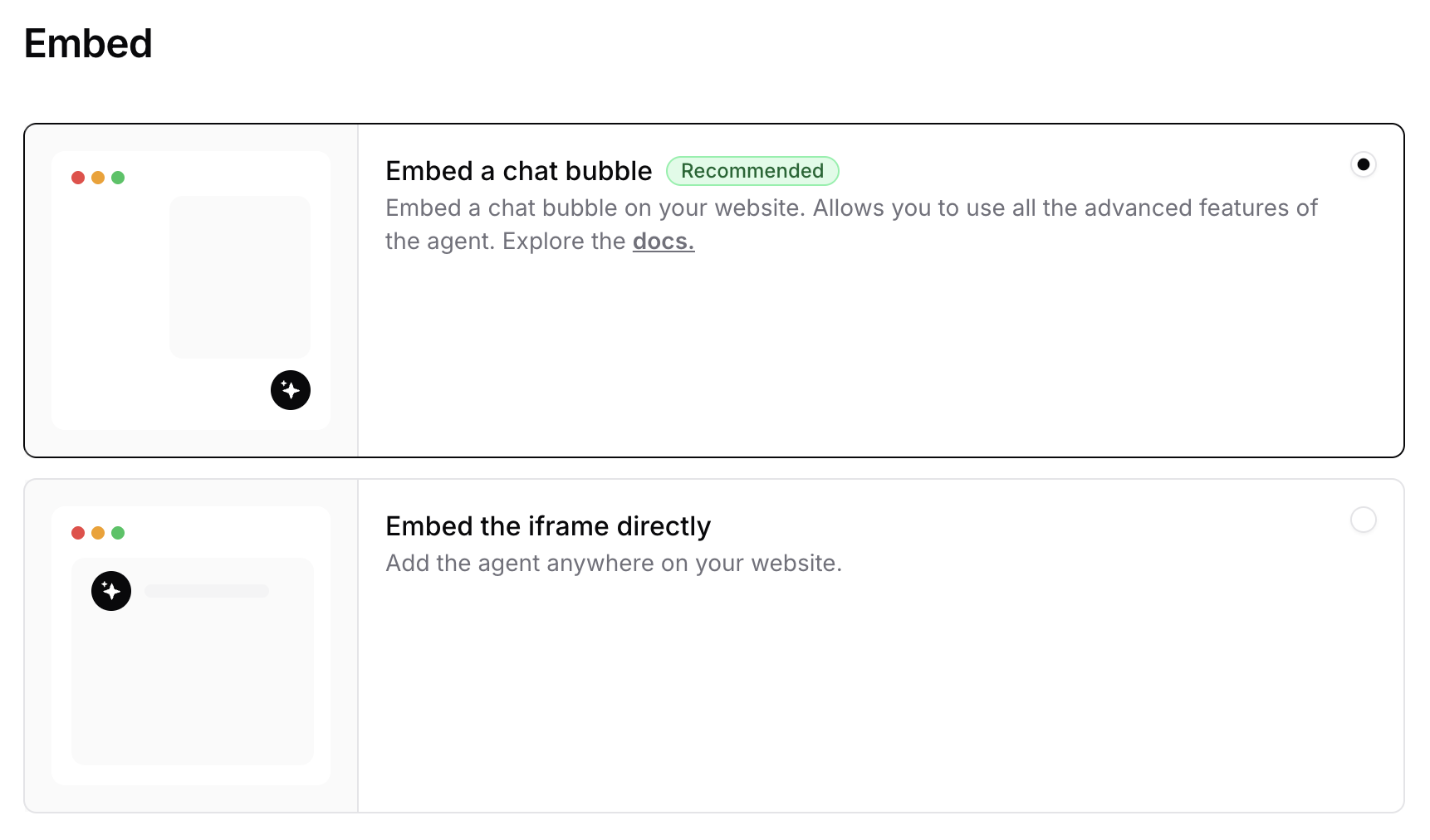Image resolution: width=1430 pixels, height=840 pixels.
Task: Click the placeholder text bar in iframe preview
Action: 207,591
